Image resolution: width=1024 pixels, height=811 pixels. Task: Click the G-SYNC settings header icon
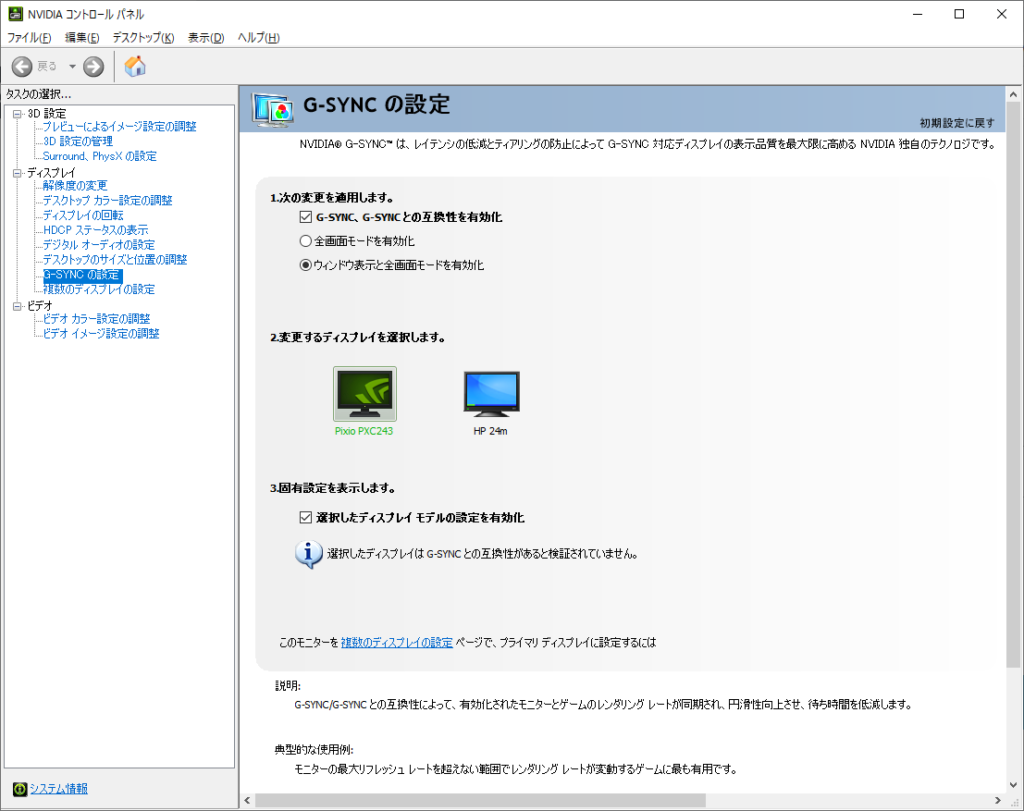pos(273,110)
